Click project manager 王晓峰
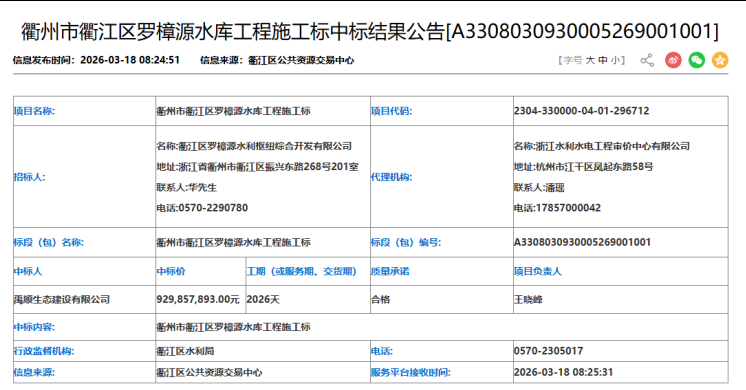746x390 pixels. pyautogui.click(x=528, y=300)
